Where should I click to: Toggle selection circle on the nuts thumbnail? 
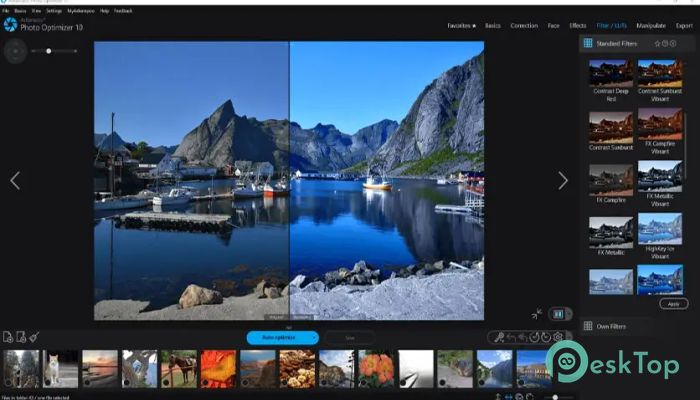284,383
